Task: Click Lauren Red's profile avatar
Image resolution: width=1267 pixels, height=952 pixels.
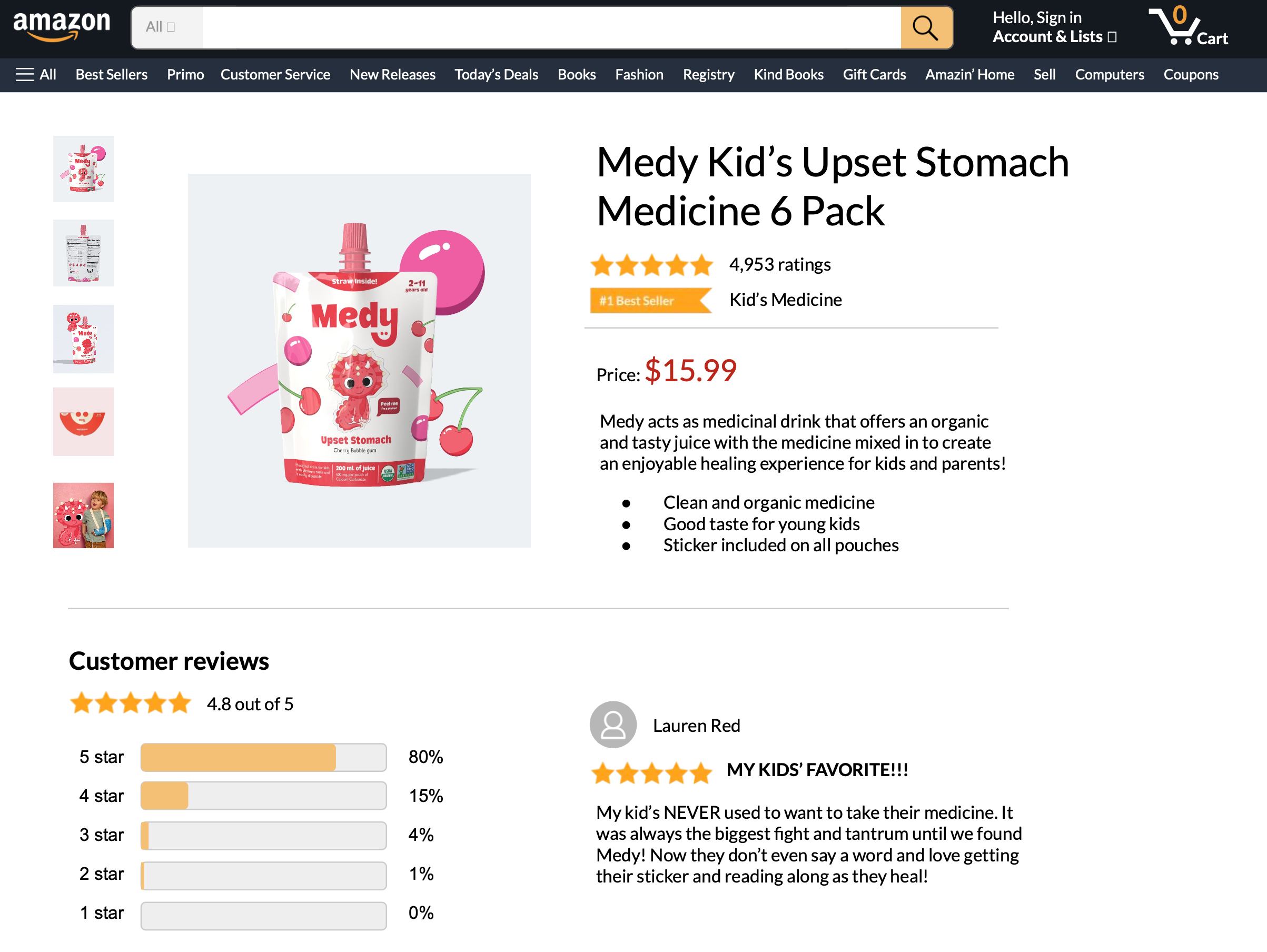Action: [x=612, y=725]
